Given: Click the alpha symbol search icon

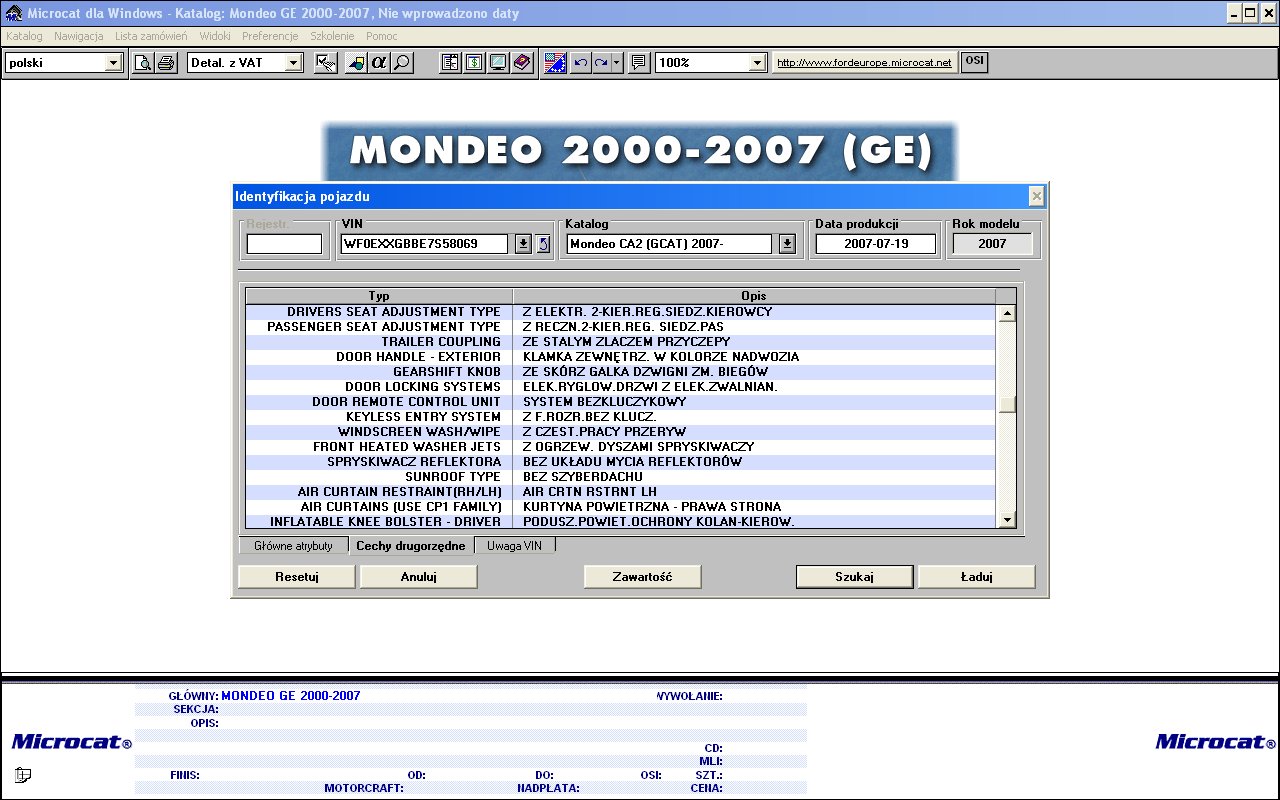Looking at the screenshot, I should click(379, 63).
